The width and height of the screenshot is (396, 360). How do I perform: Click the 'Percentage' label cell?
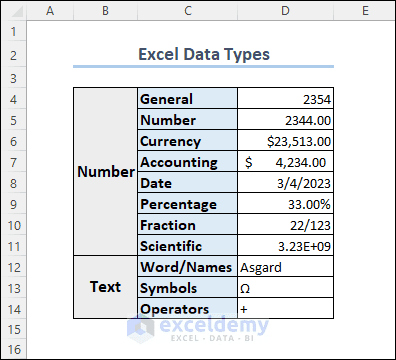click(188, 204)
